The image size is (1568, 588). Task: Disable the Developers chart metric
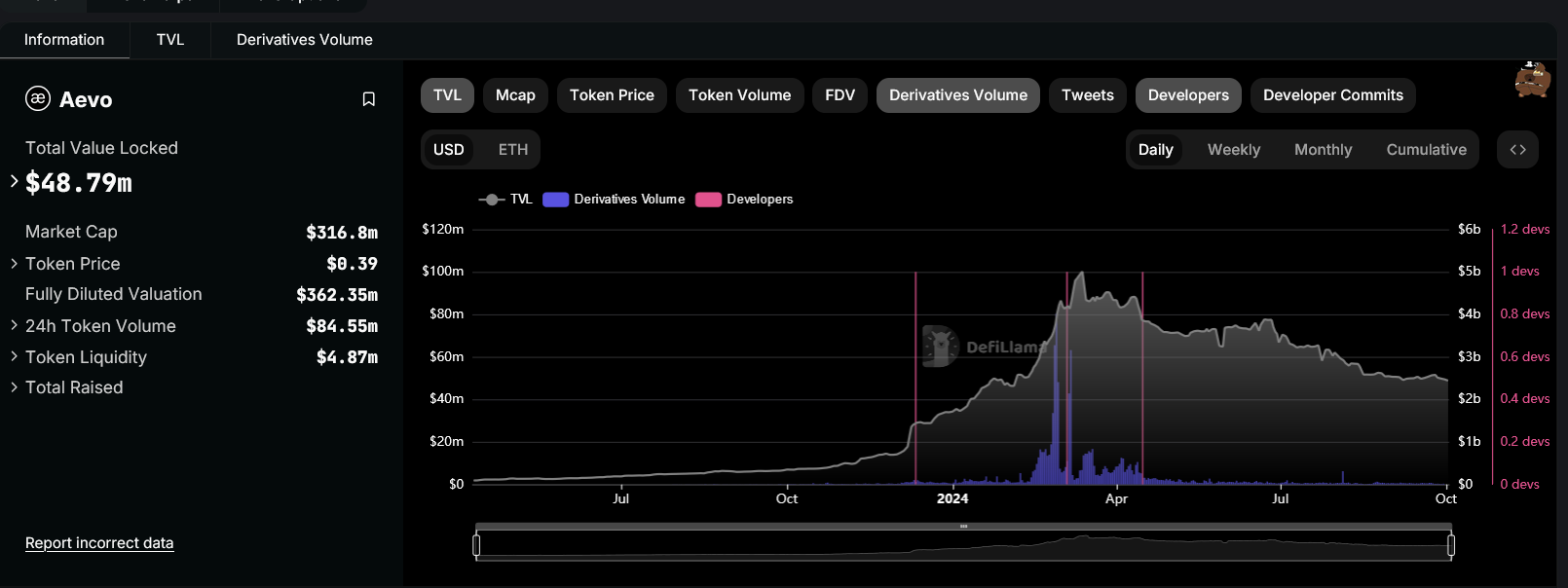tap(1188, 95)
